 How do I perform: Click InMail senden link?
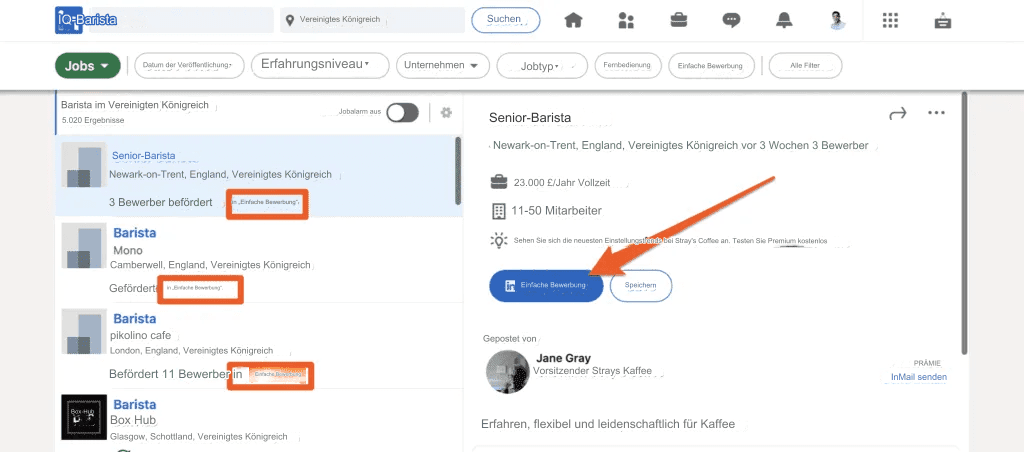coord(919,377)
